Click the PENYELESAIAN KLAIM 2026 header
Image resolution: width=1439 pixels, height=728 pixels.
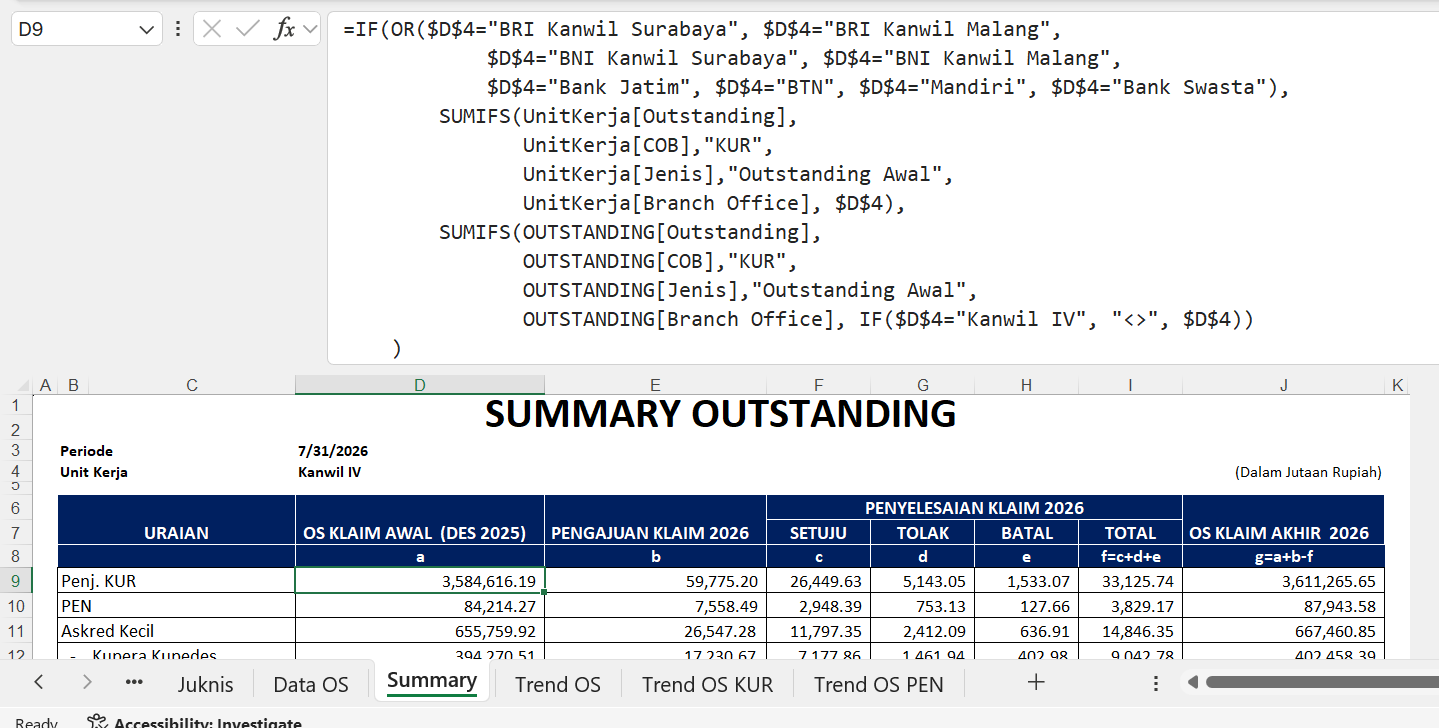click(x=974, y=508)
